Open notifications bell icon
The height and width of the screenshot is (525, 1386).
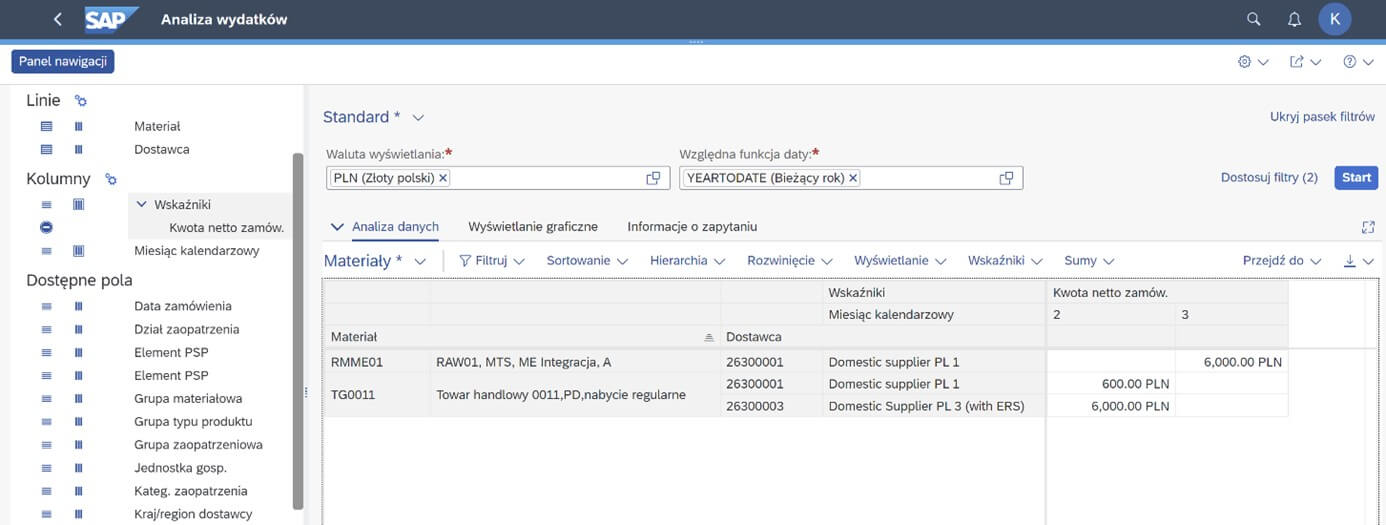[x=1294, y=19]
